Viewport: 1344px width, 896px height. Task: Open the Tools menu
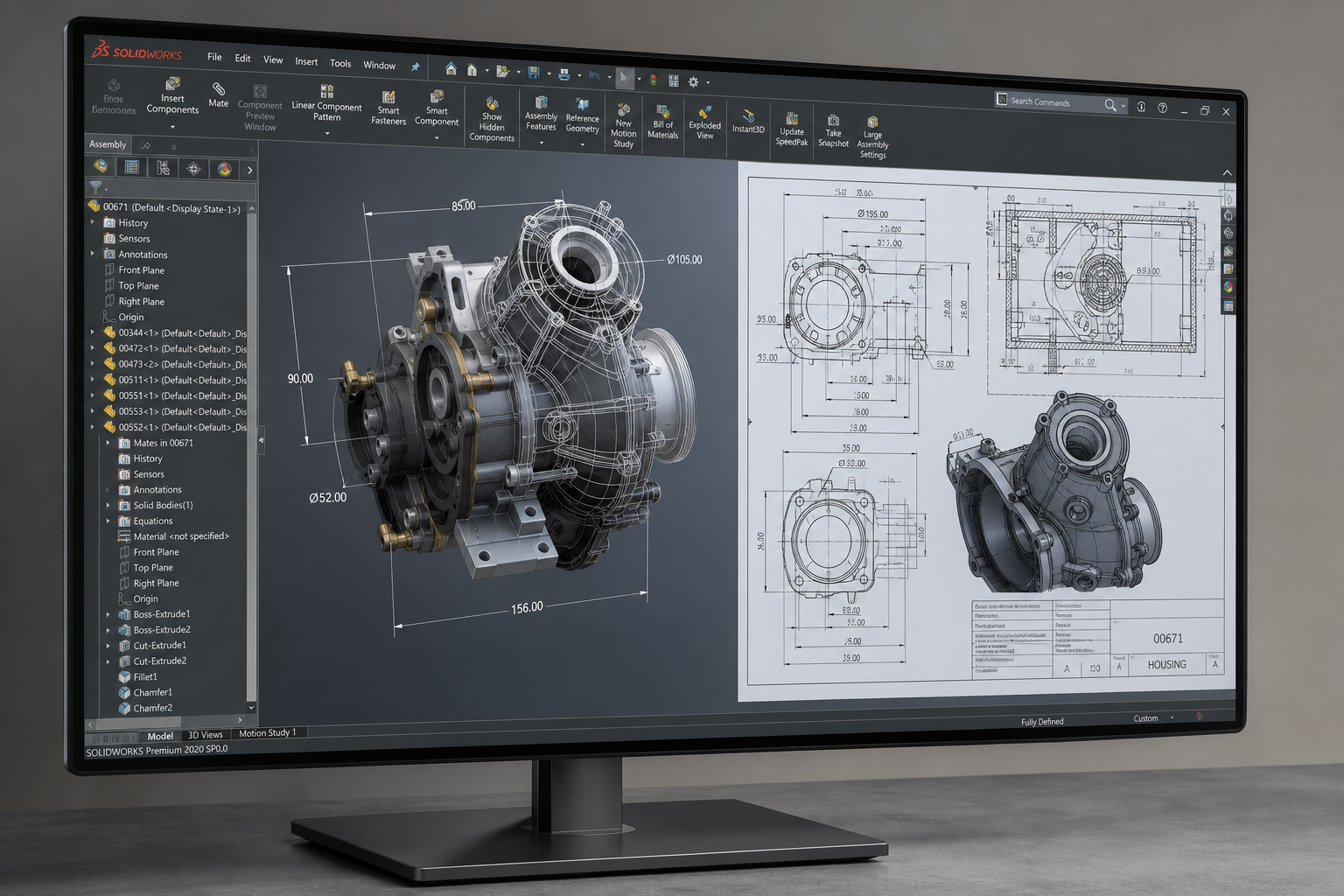340,63
